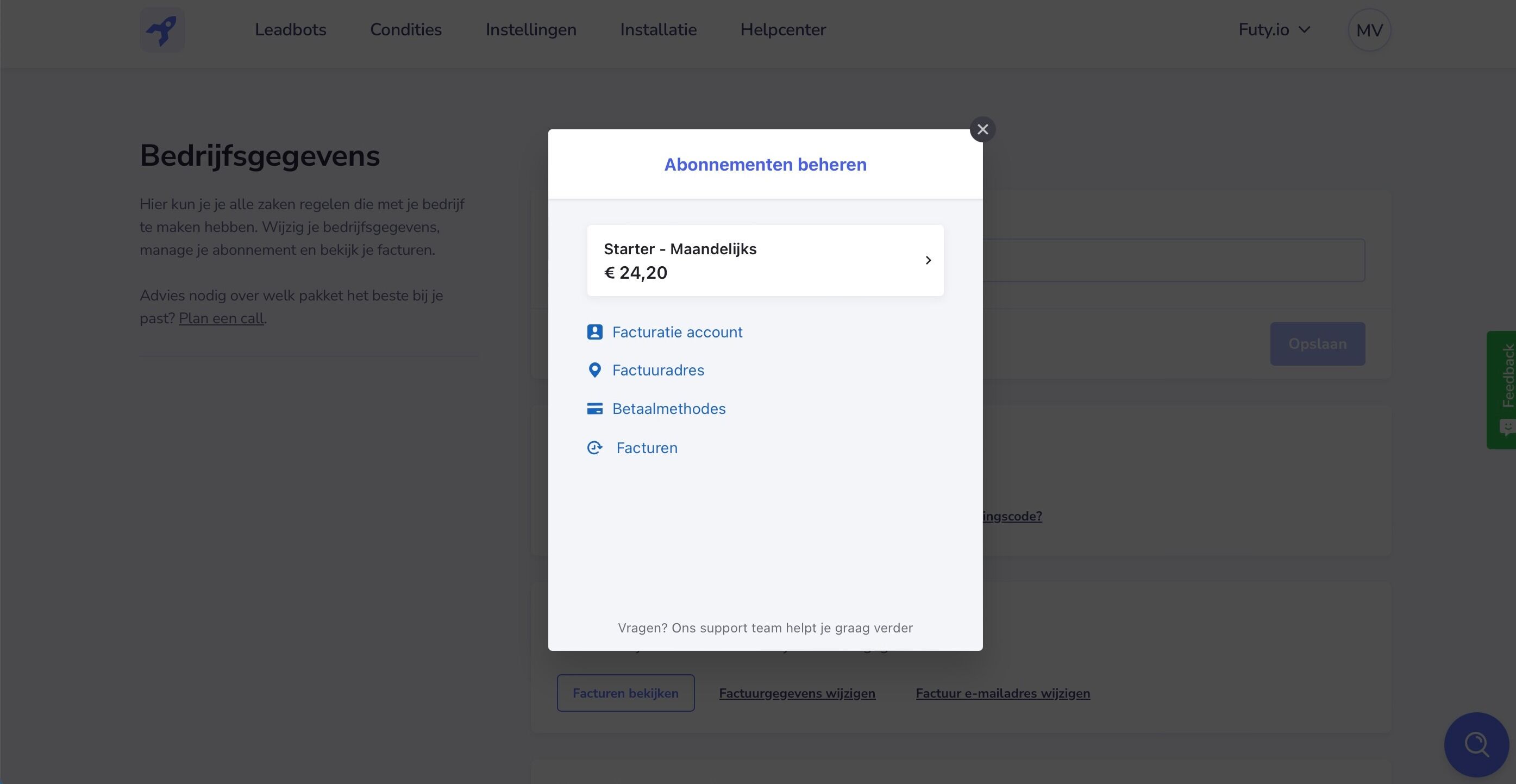Click the Futy rocket logo icon

162,30
